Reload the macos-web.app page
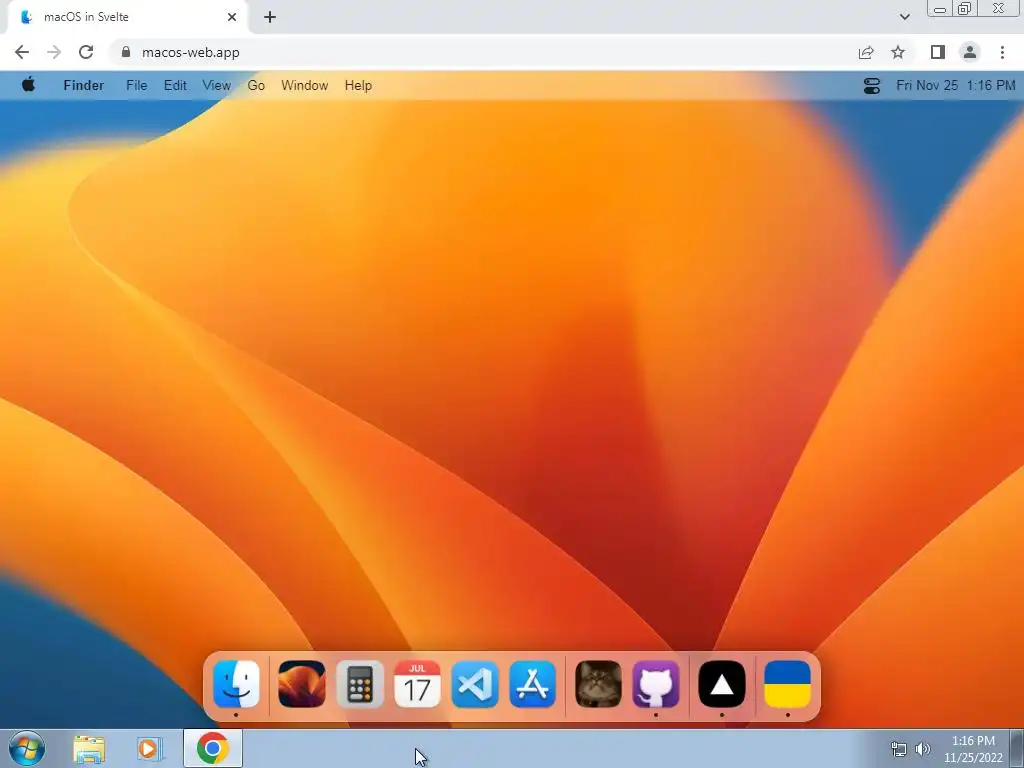The height and width of the screenshot is (768, 1024). [86, 52]
